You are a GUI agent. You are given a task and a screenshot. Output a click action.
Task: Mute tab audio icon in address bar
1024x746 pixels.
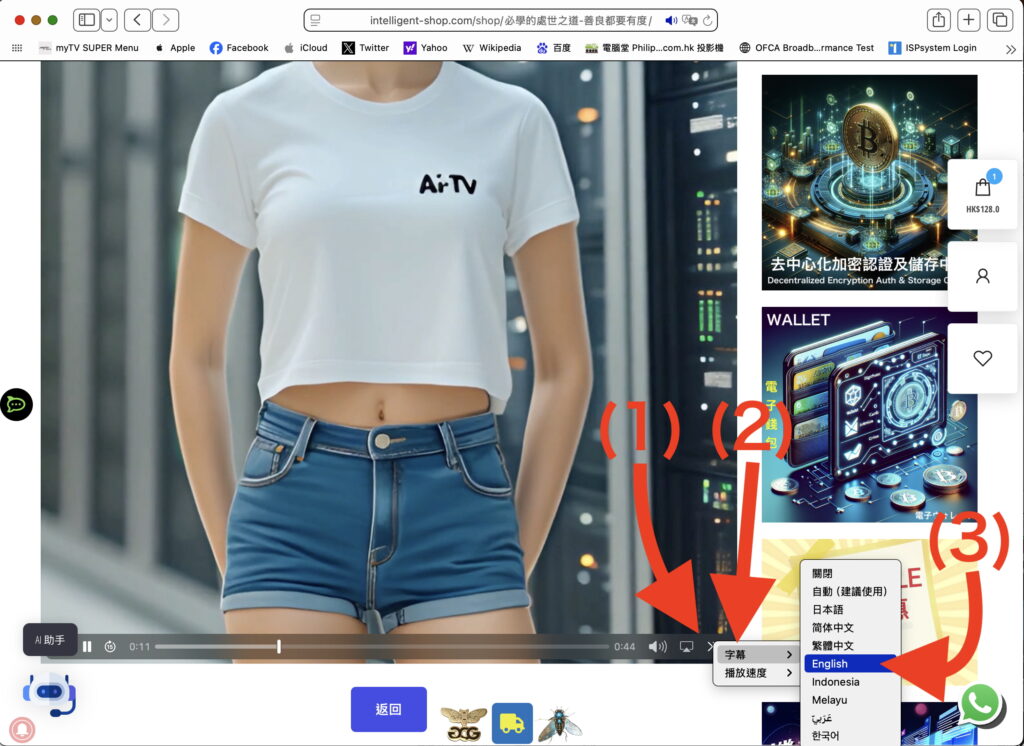[x=671, y=20]
